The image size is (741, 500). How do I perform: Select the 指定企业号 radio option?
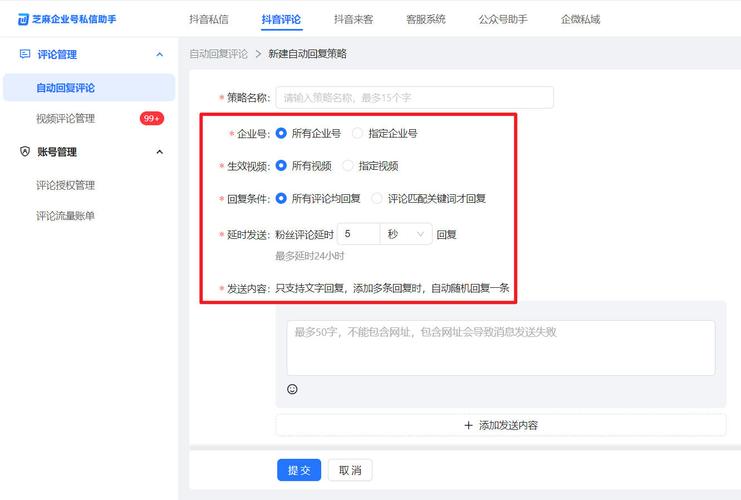[358, 133]
